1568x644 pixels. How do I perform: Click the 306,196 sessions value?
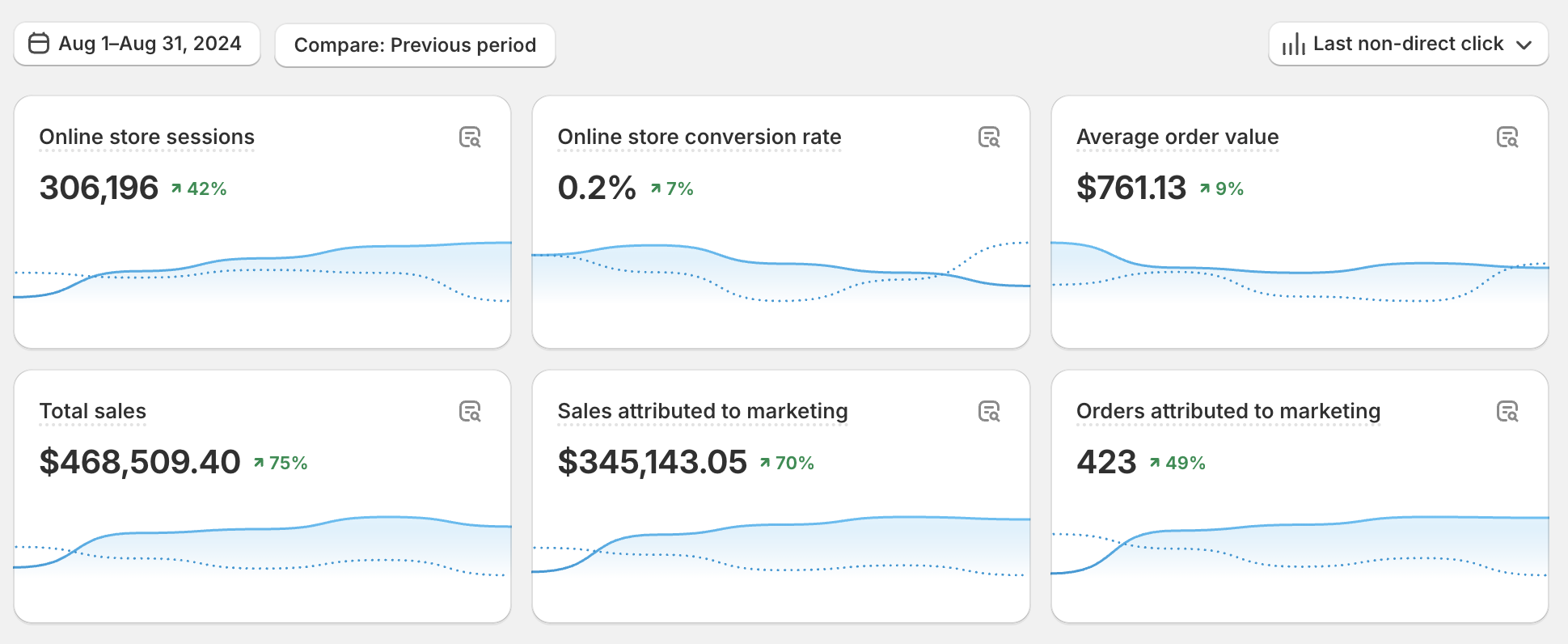99,188
